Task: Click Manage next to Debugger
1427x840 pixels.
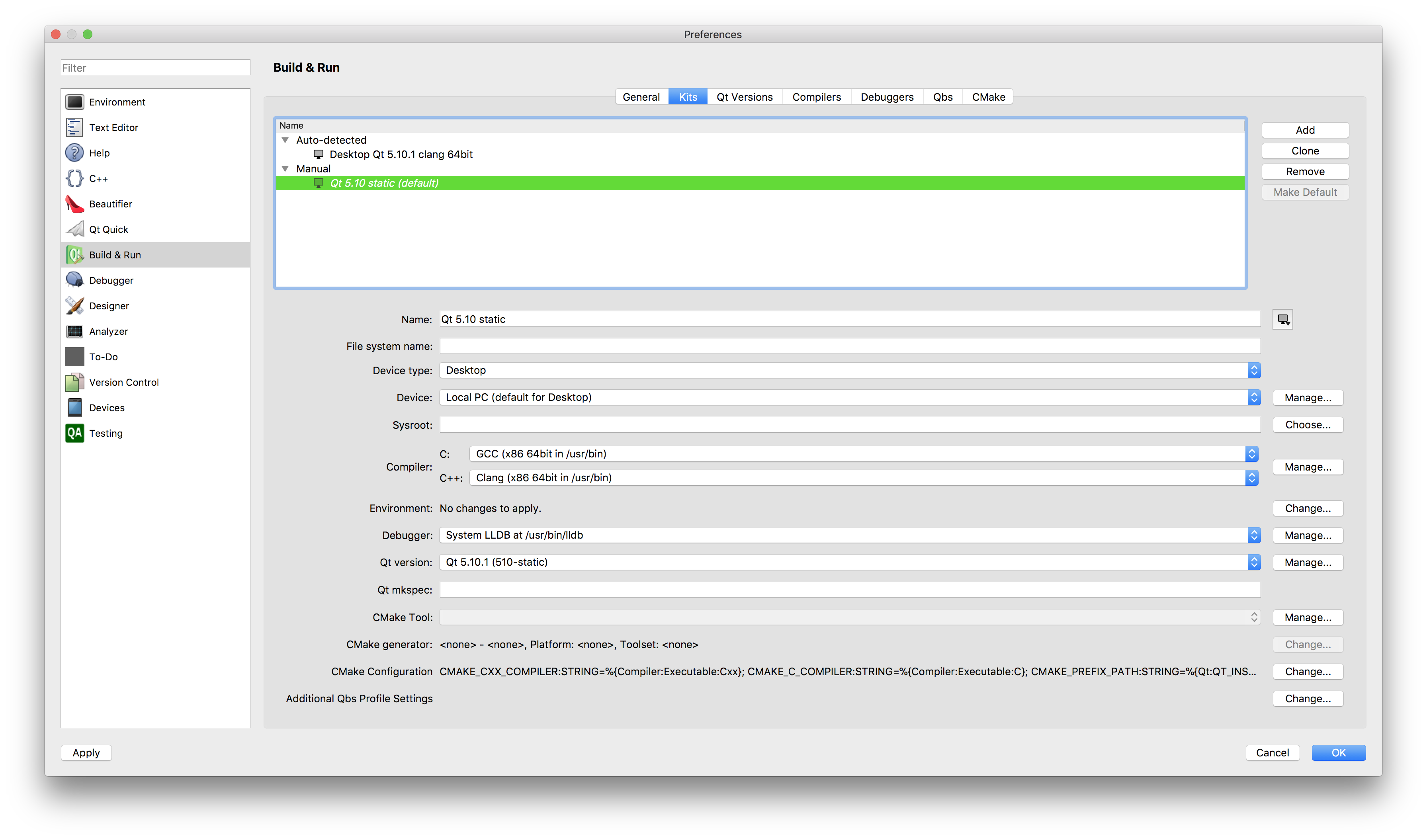Action: 1308,535
